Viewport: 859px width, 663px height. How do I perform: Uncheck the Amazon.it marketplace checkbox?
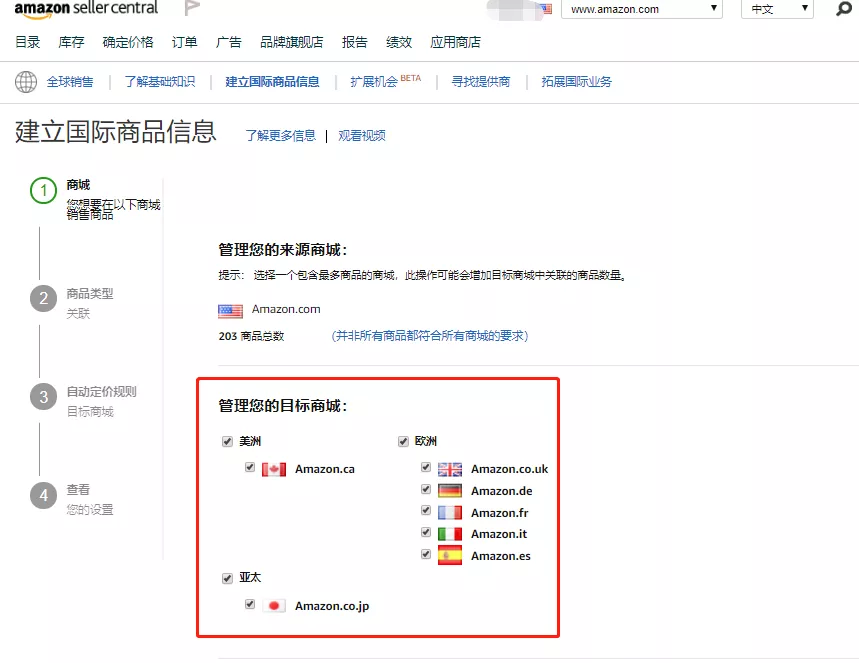[425, 533]
